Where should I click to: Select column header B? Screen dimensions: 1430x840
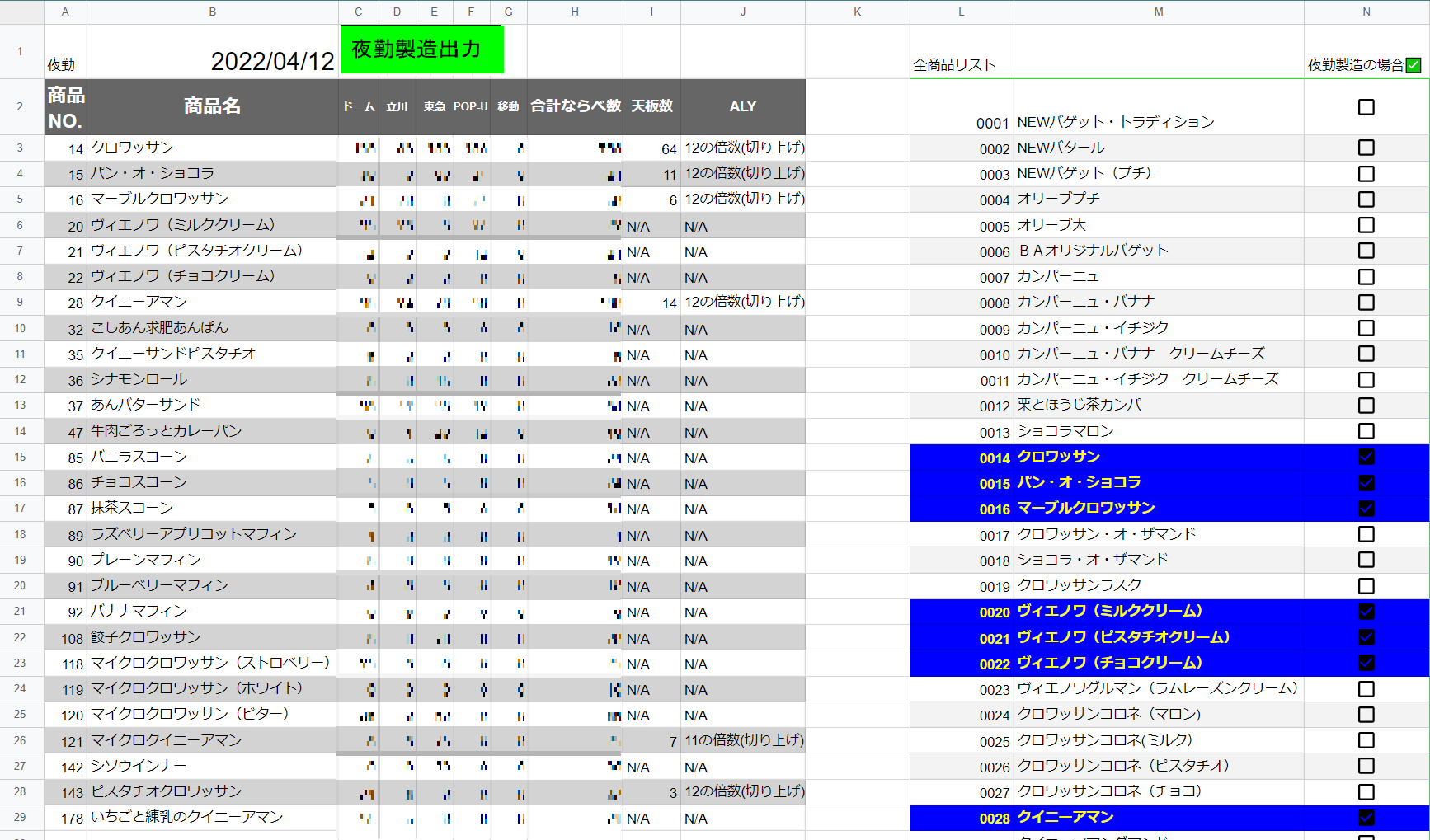[x=213, y=12]
